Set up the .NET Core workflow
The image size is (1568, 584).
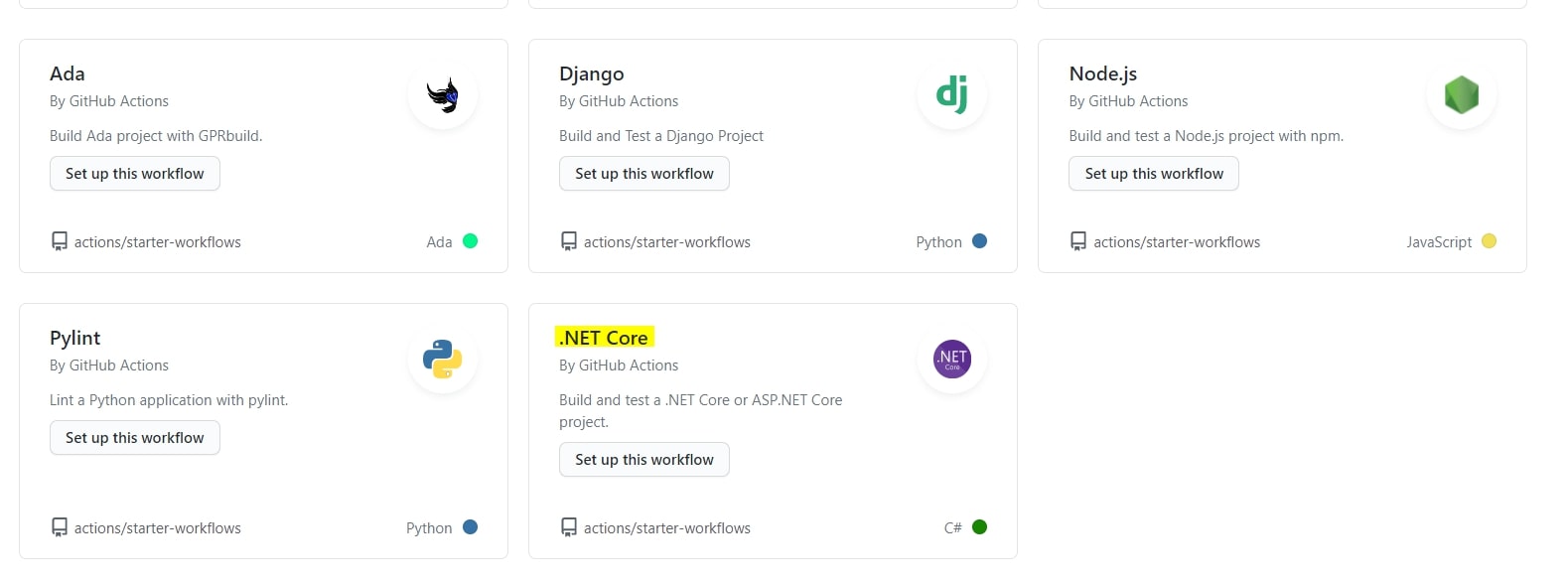point(644,460)
